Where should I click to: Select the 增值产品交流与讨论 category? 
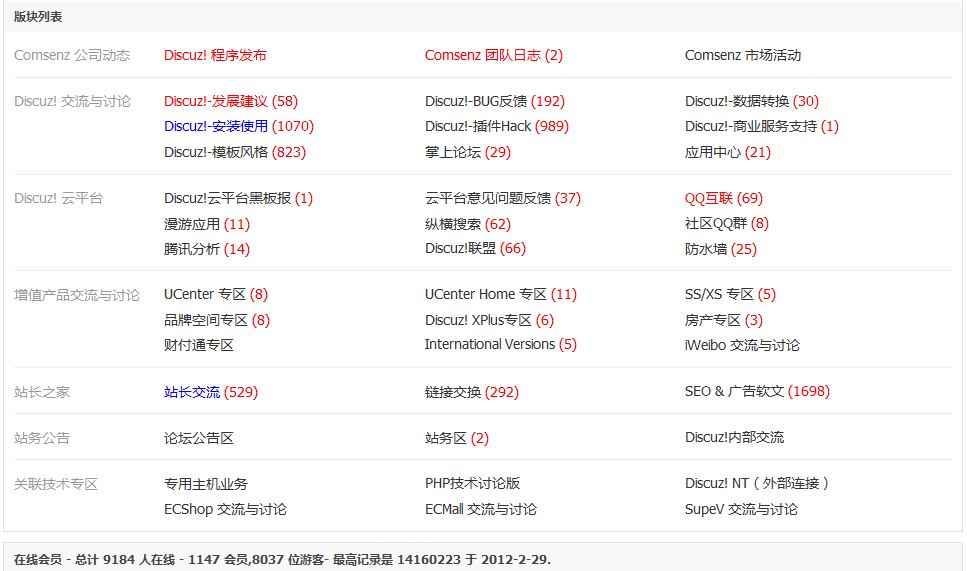(x=77, y=295)
